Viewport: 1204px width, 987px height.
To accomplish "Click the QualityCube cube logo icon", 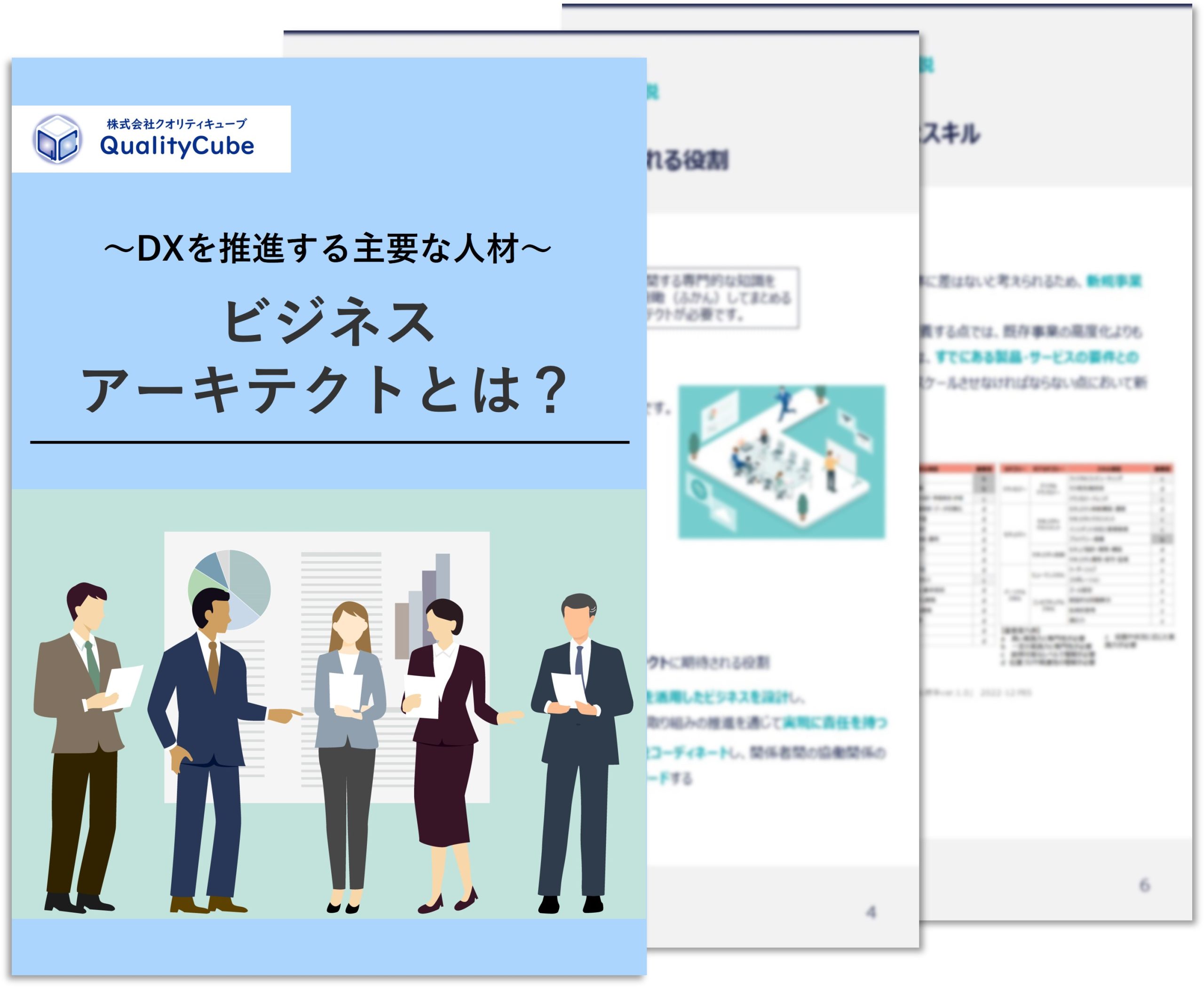I will pyautogui.click(x=57, y=139).
